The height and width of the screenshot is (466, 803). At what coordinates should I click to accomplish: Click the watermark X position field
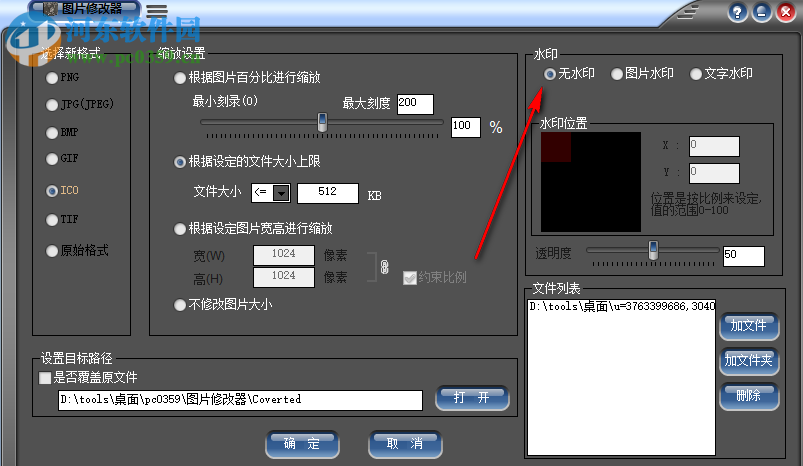[714, 146]
